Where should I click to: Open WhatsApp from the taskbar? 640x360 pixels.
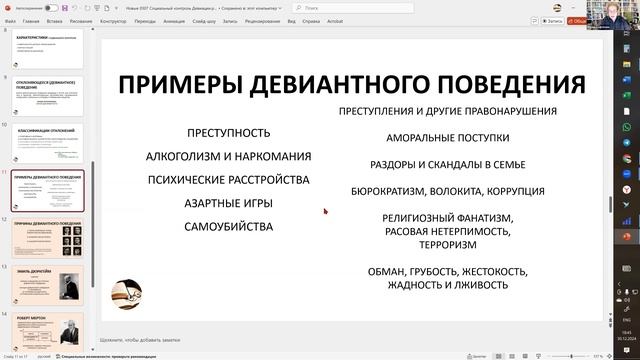tap(627, 127)
